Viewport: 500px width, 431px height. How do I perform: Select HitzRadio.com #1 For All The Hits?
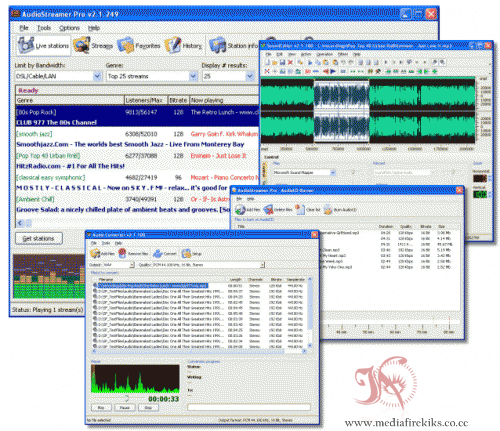click(x=137, y=161)
